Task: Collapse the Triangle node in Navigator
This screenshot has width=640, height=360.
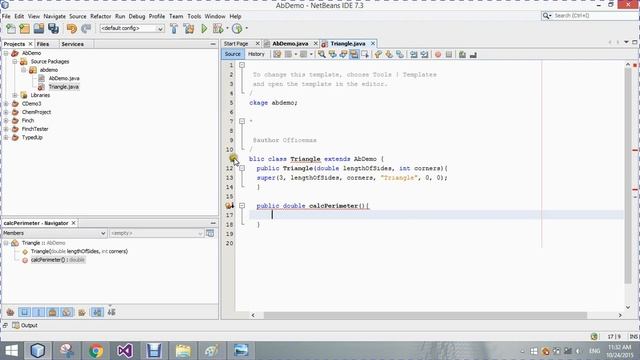Action: (6, 243)
